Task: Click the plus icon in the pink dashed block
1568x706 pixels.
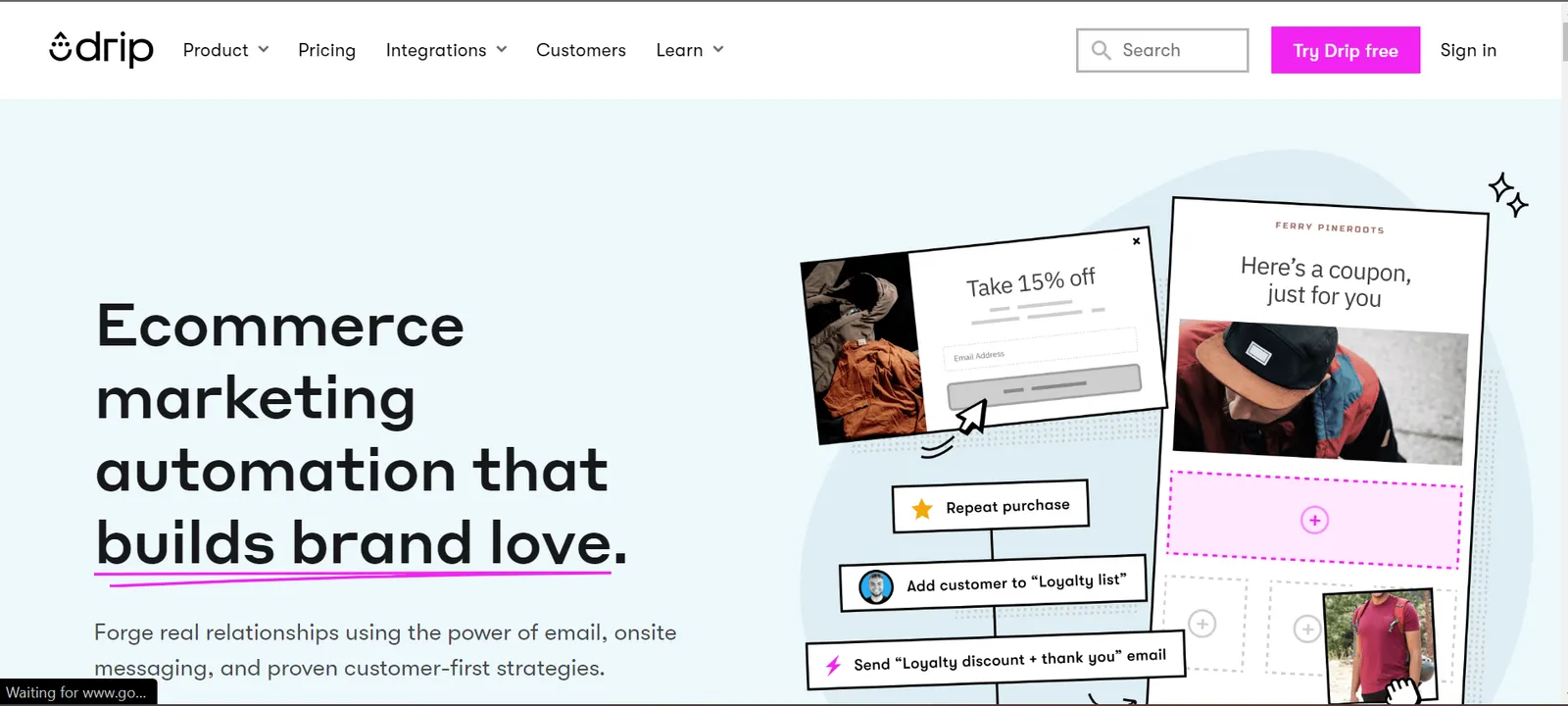Action: tap(1314, 520)
